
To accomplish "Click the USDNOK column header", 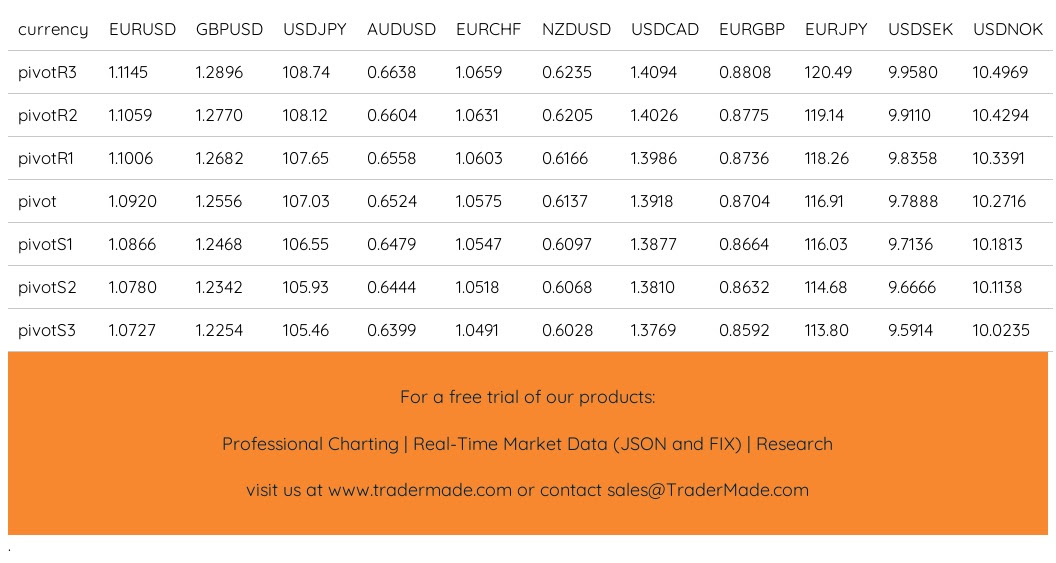I will click(1007, 30).
